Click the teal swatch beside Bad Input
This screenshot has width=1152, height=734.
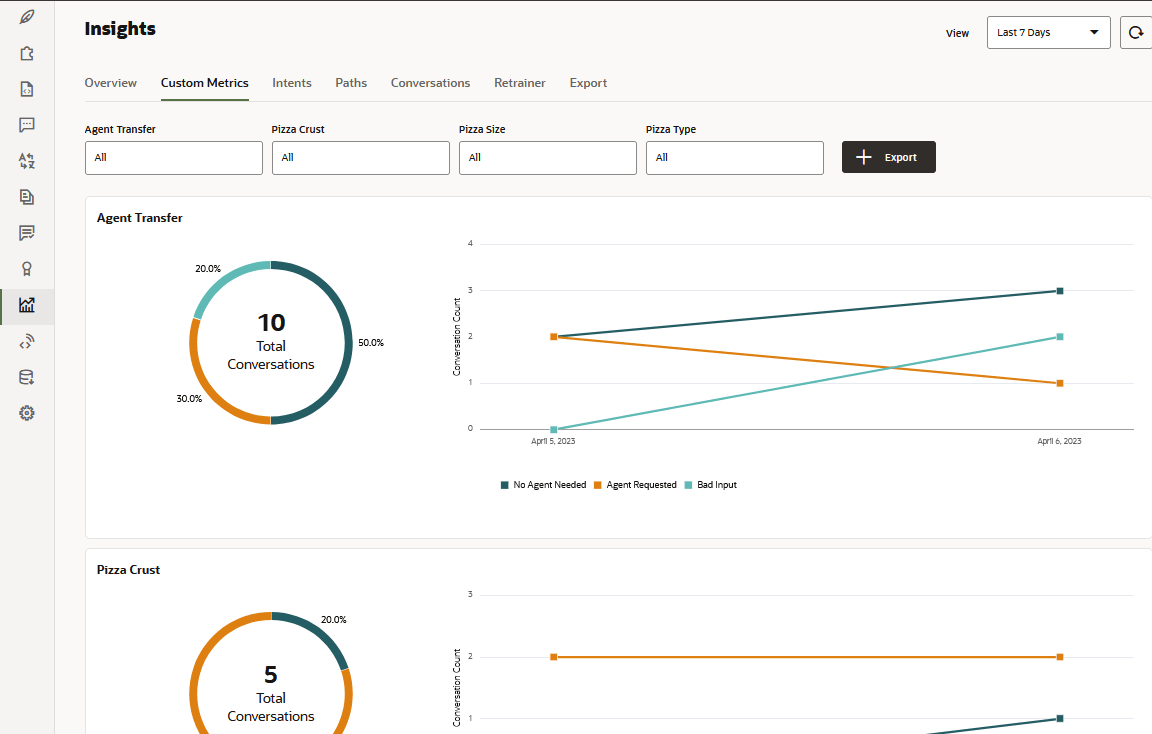pyautogui.click(x=686, y=484)
